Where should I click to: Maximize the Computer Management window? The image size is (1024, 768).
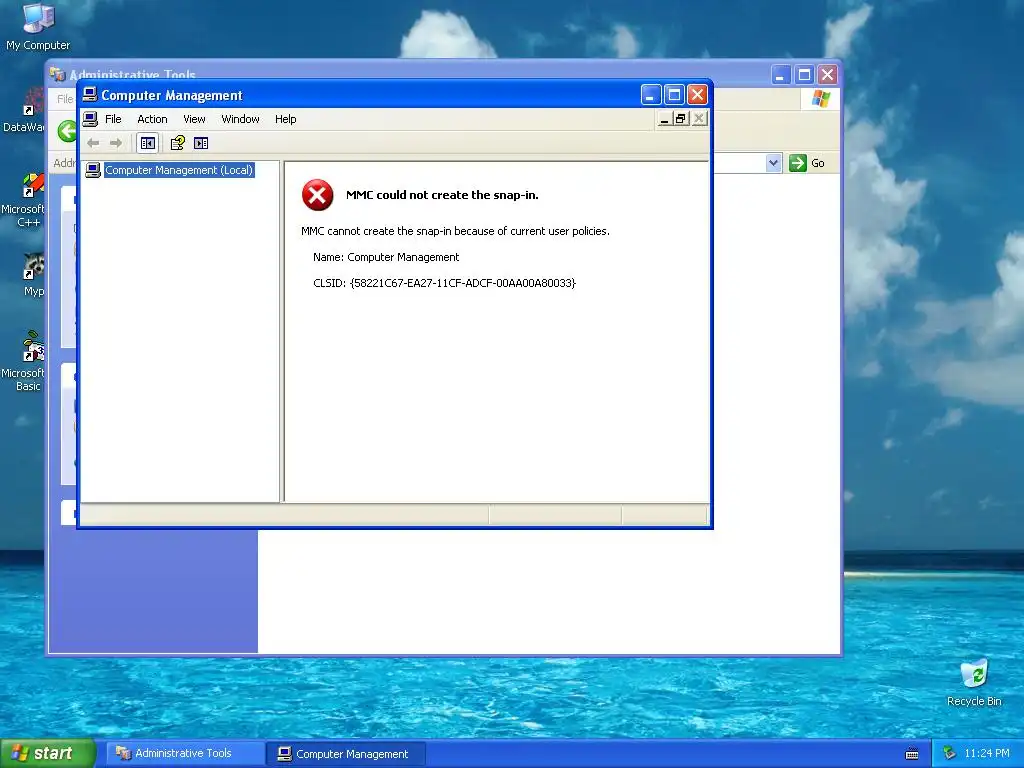pos(674,95)
